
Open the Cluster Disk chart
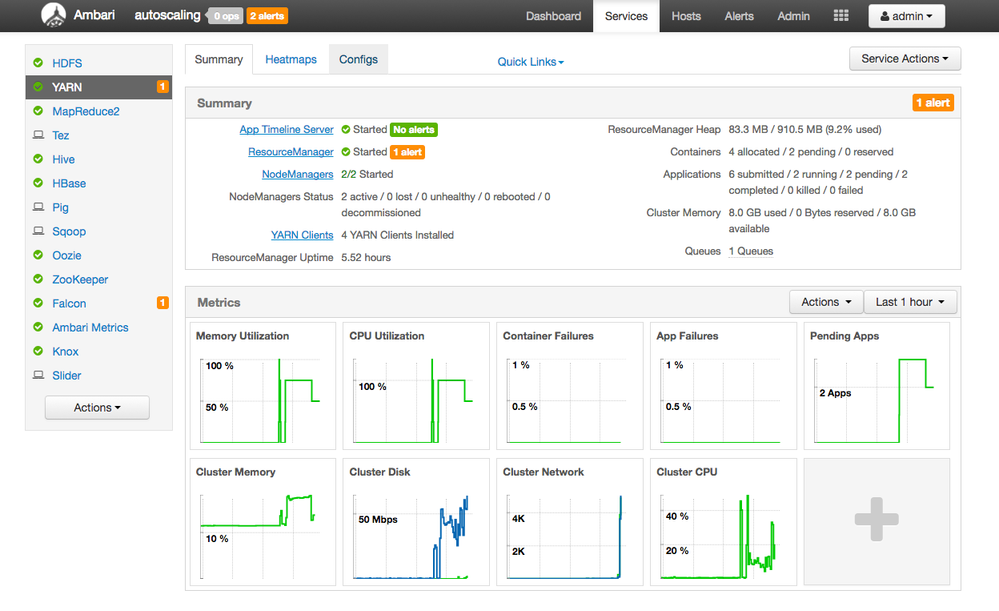[x=416, y=522]
